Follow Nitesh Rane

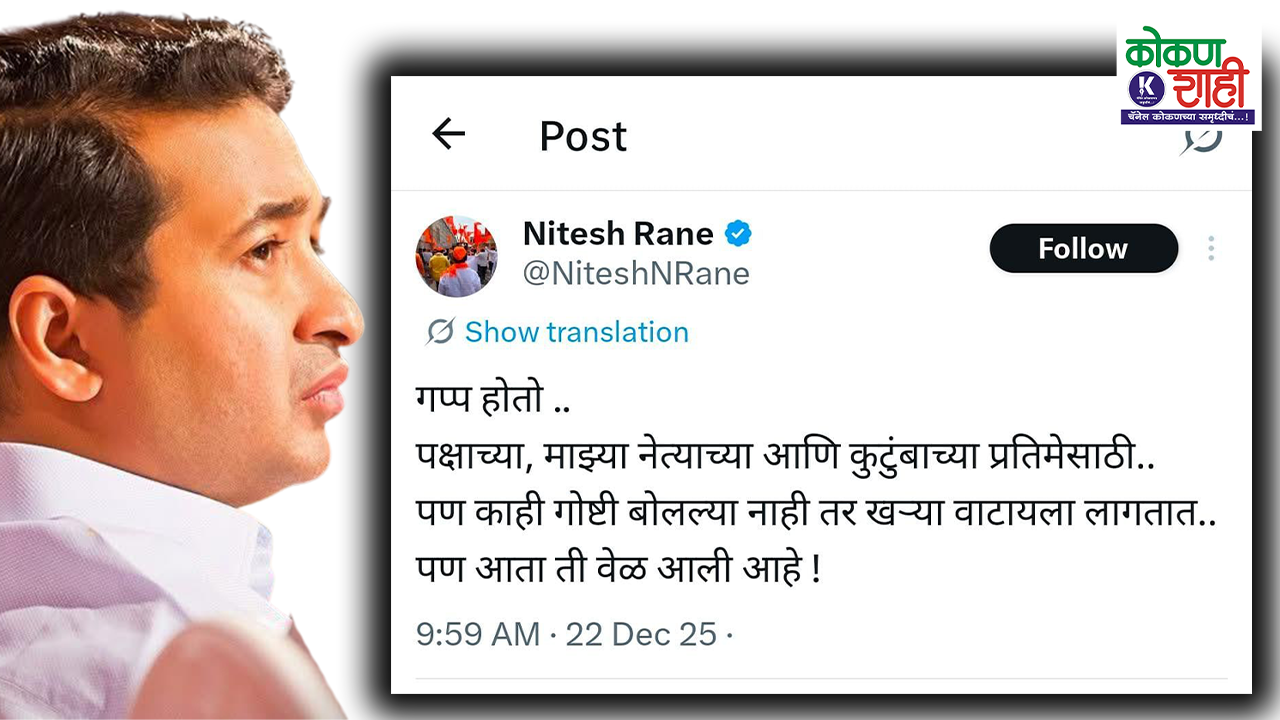coord(1083,248)
